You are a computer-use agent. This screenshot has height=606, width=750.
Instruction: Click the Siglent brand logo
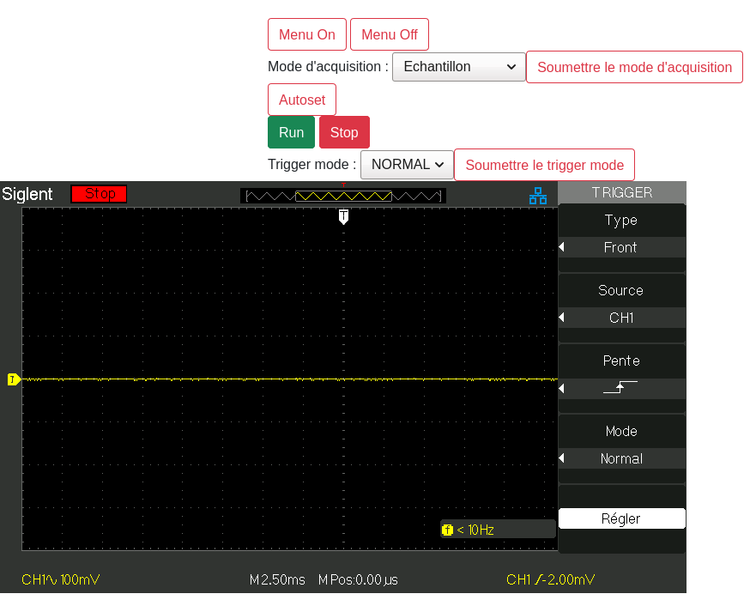28,194
